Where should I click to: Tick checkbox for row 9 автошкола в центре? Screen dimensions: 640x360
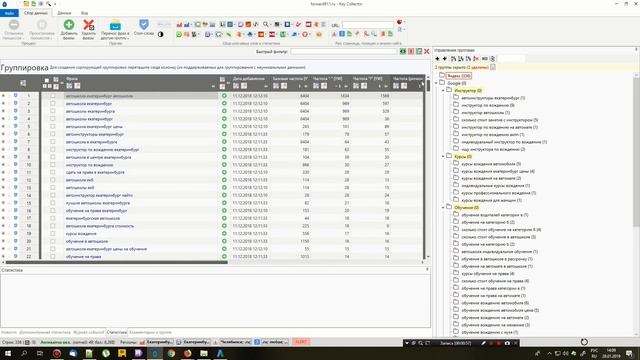click(53, 157)
